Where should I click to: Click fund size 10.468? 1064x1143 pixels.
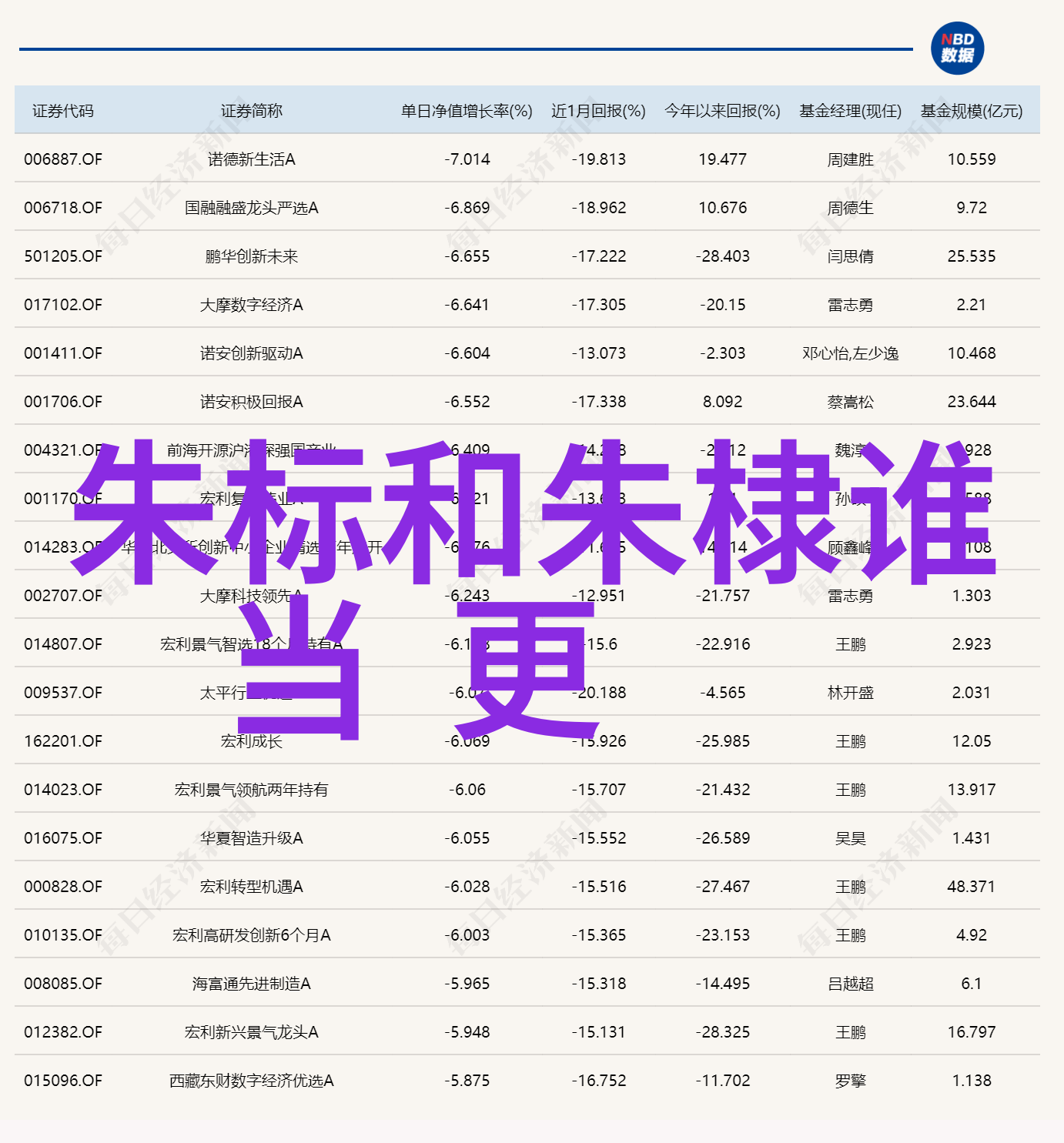972,353
